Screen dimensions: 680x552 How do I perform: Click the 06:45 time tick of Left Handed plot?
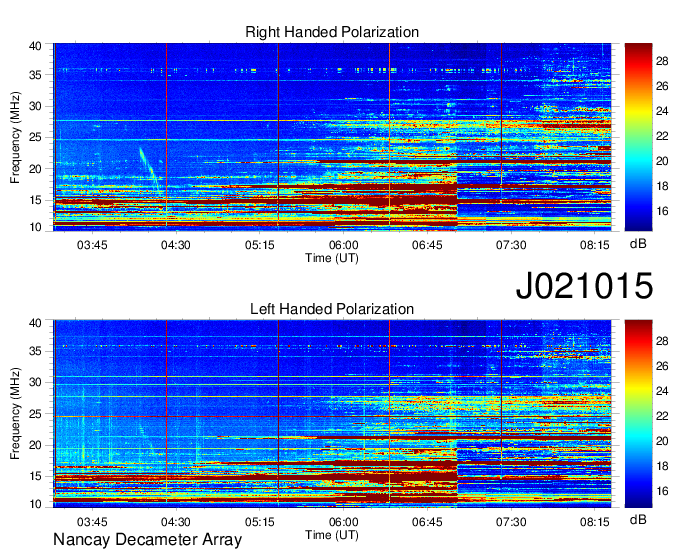(427, 522)
